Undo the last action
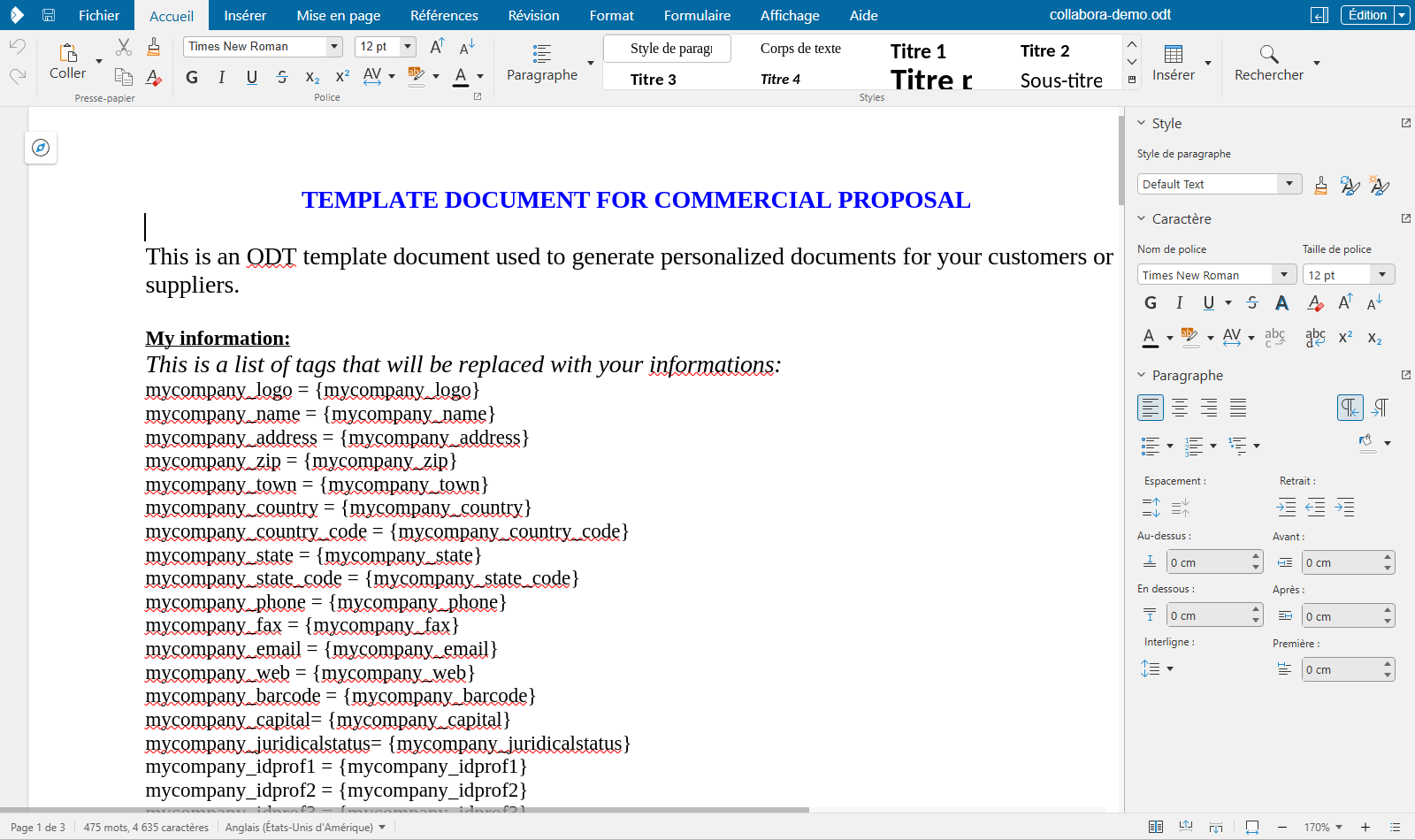The width and height of the screenshot is (1415, 840). (x=18, y=46)
